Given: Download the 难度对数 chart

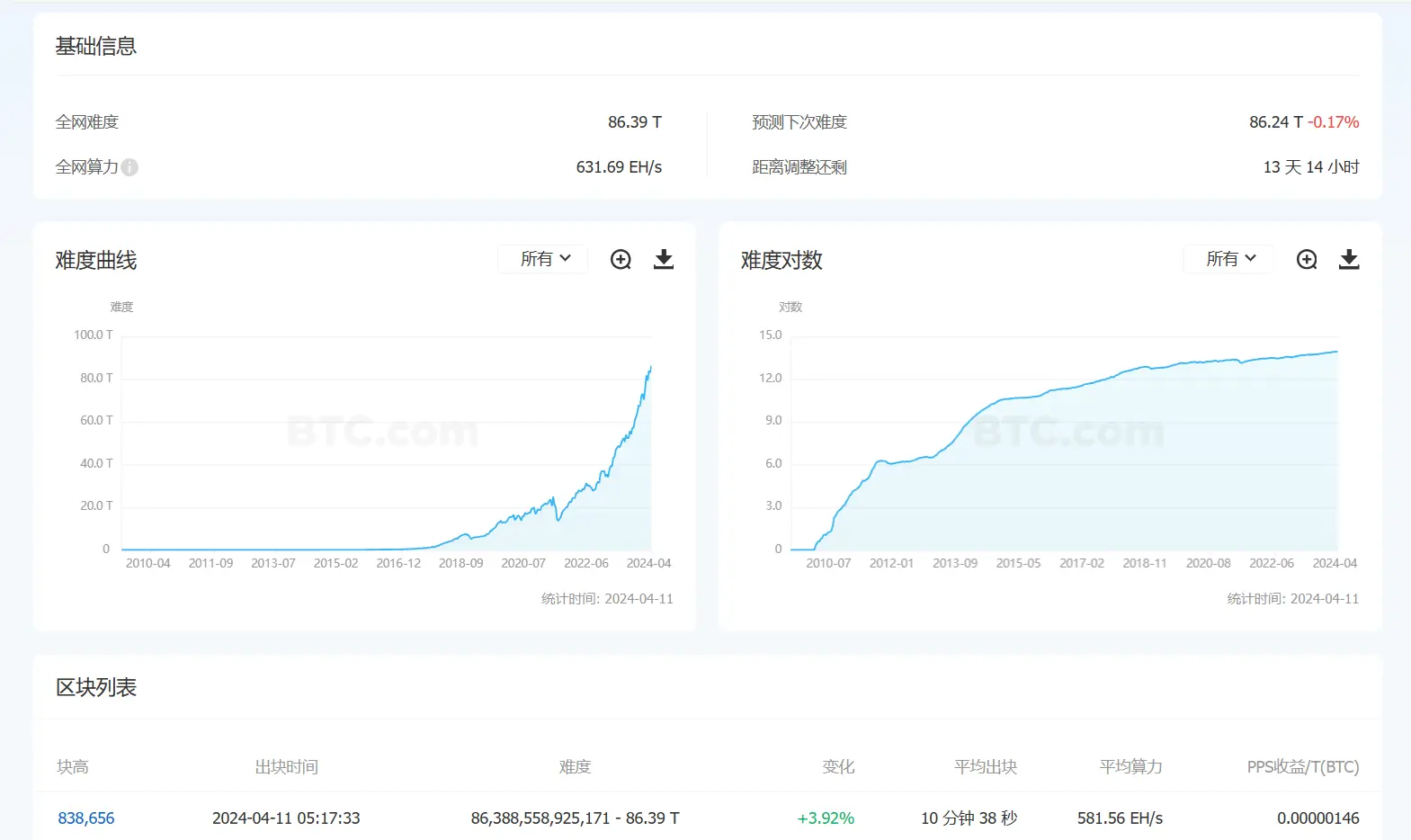Looking at the screenshot, I should click(1349, 259).
